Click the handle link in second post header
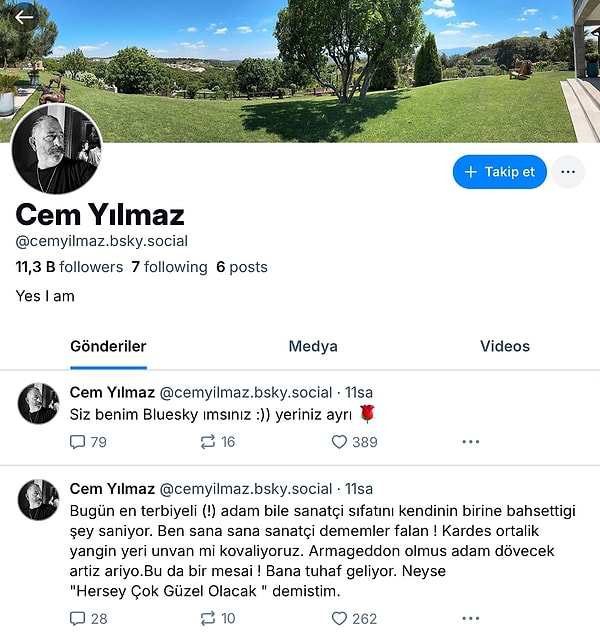 tap(246, 489)
